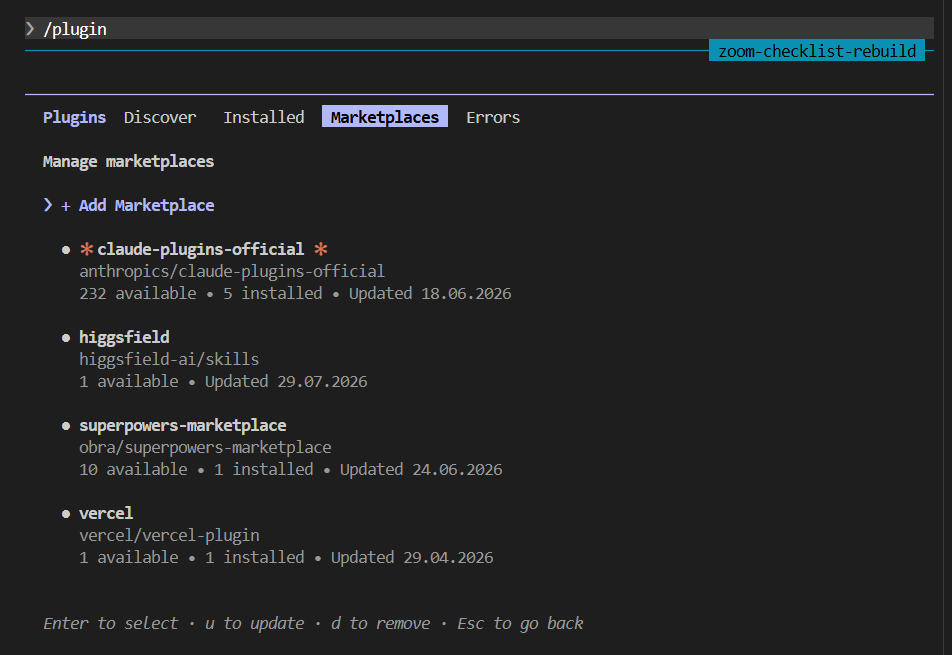The height and width of the screenshot is (655, 952).
Task: Click the 'Enter to select' hint
Action: click(110, 623)
